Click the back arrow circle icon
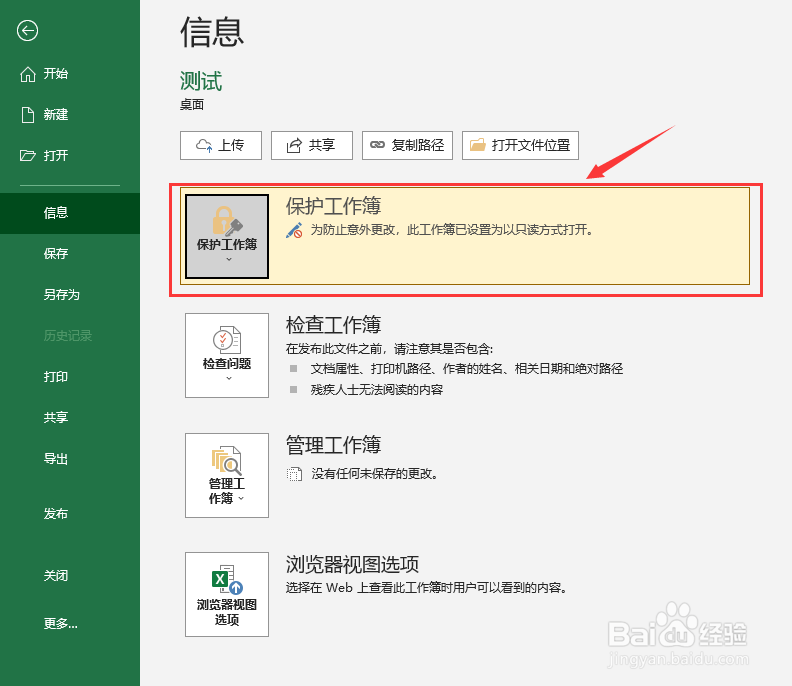This screenshot has width=792, height=686. (27, 31)
